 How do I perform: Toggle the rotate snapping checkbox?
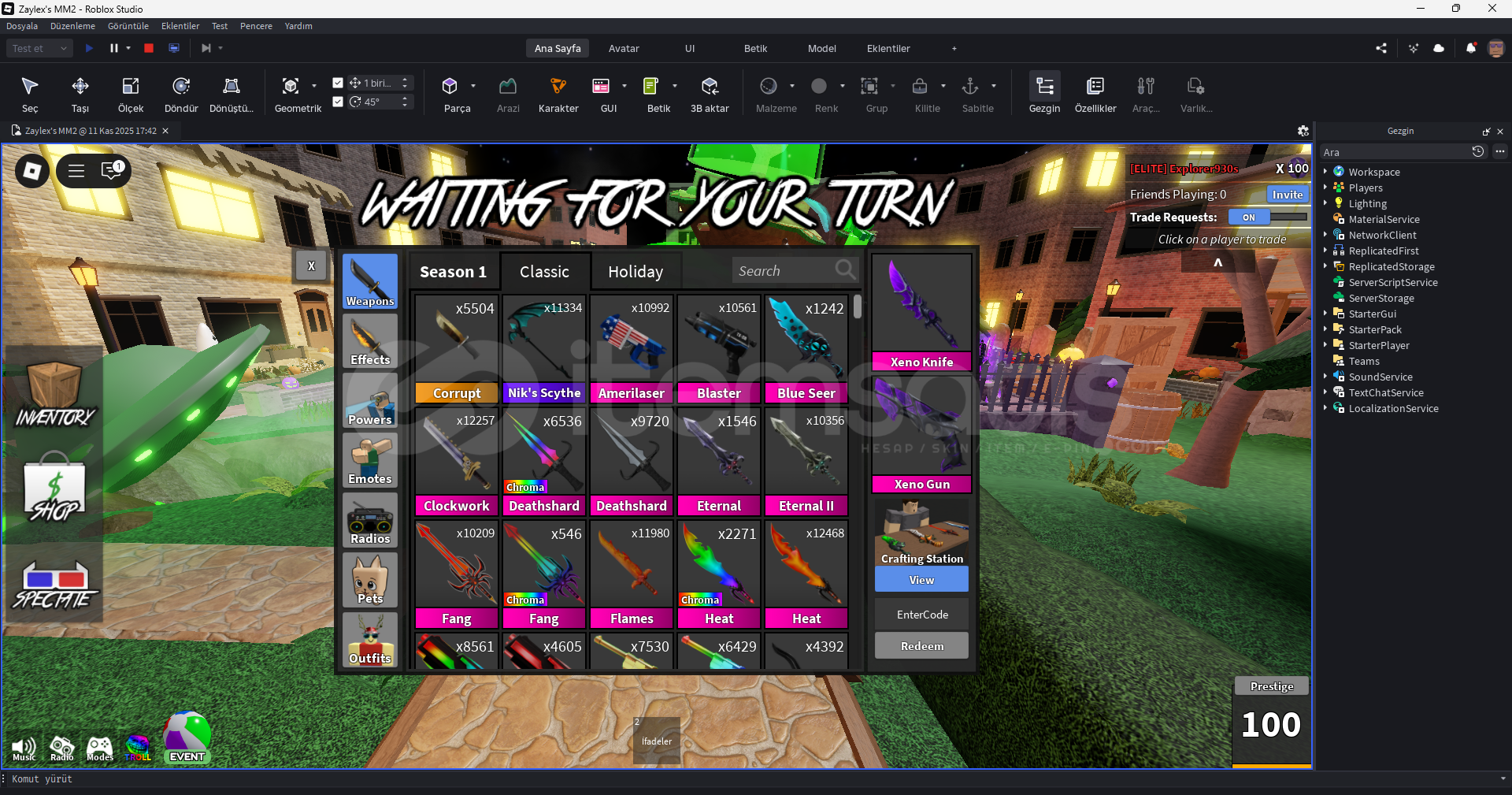tap(338, 102)
